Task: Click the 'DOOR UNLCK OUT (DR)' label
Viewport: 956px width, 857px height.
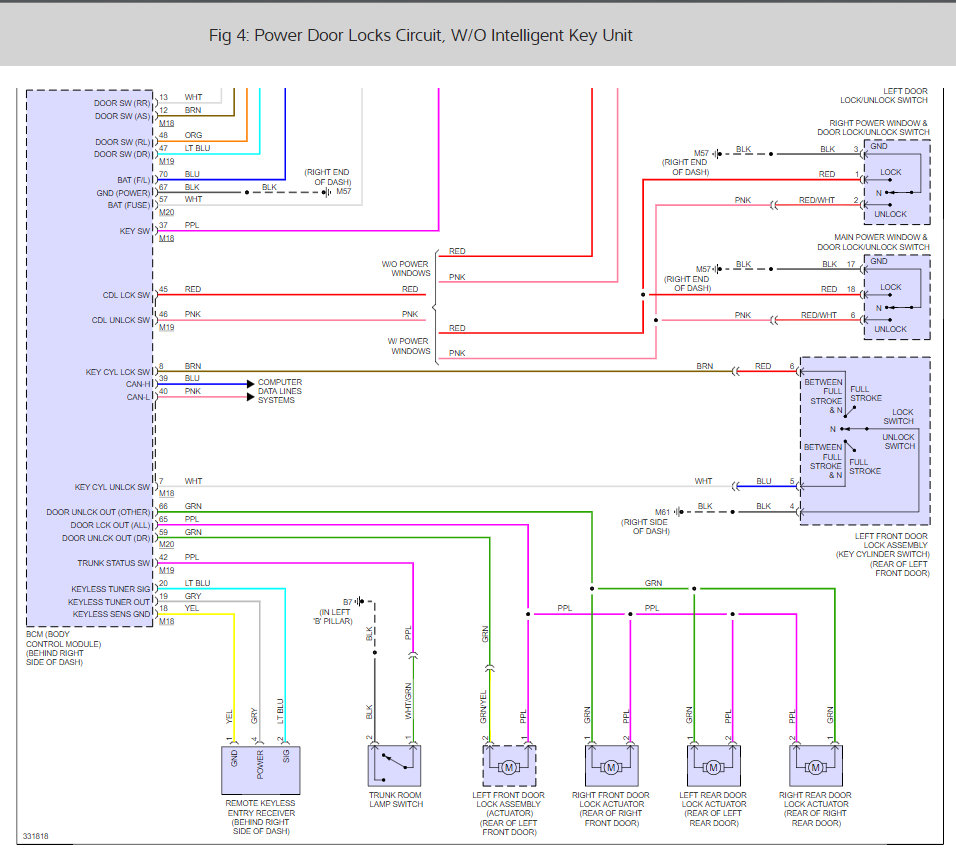Action: pyautogui.click(x=106, y=538)
